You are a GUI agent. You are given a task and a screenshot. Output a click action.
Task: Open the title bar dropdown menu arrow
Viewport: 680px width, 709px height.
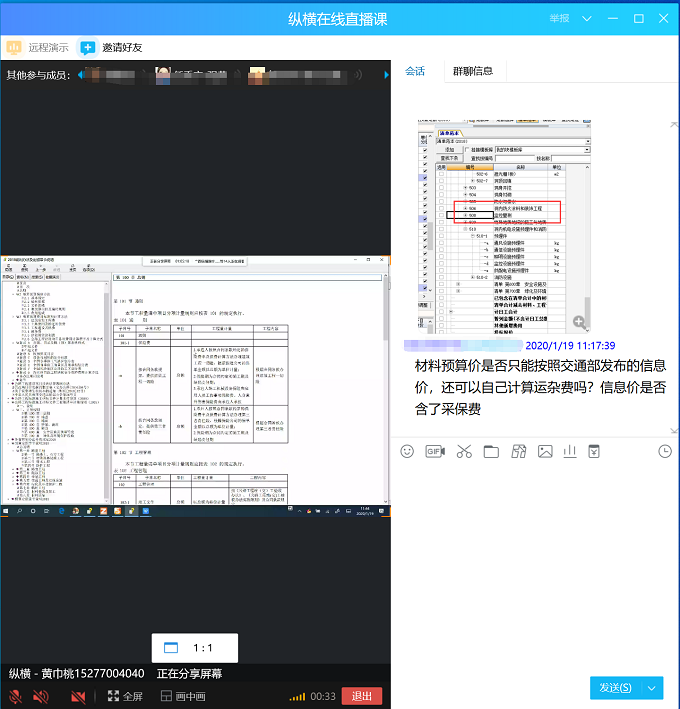[x=585, y=19]
